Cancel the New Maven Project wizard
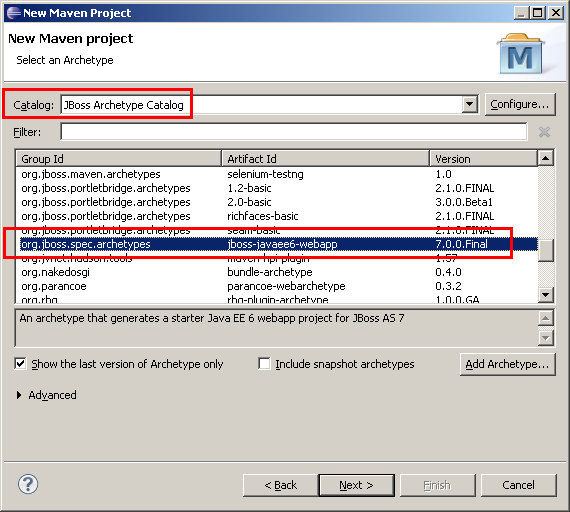 pos(518,485)
